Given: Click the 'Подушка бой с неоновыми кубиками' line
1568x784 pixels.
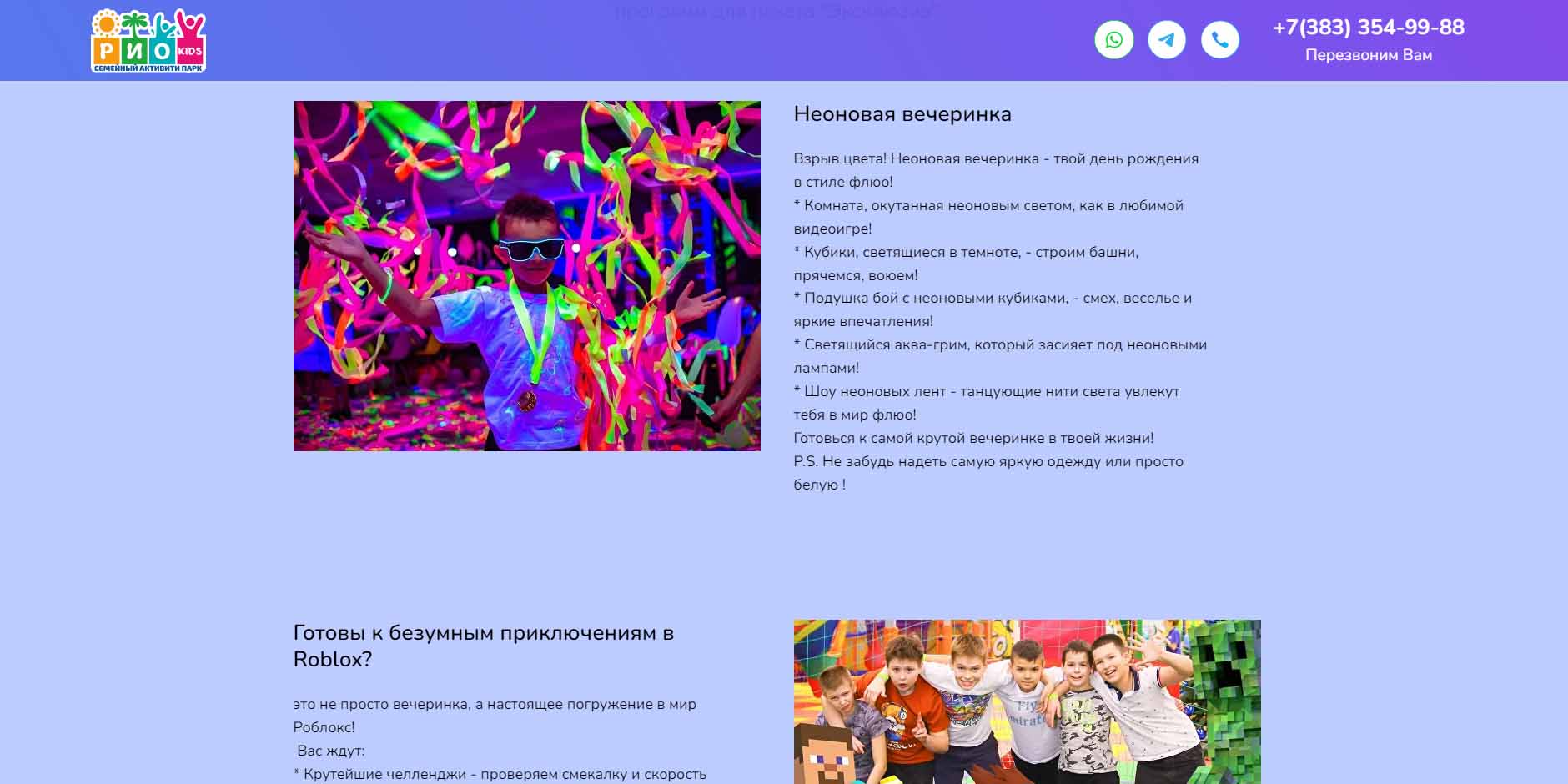Looking at the screenshot, I should coord(992,299).
